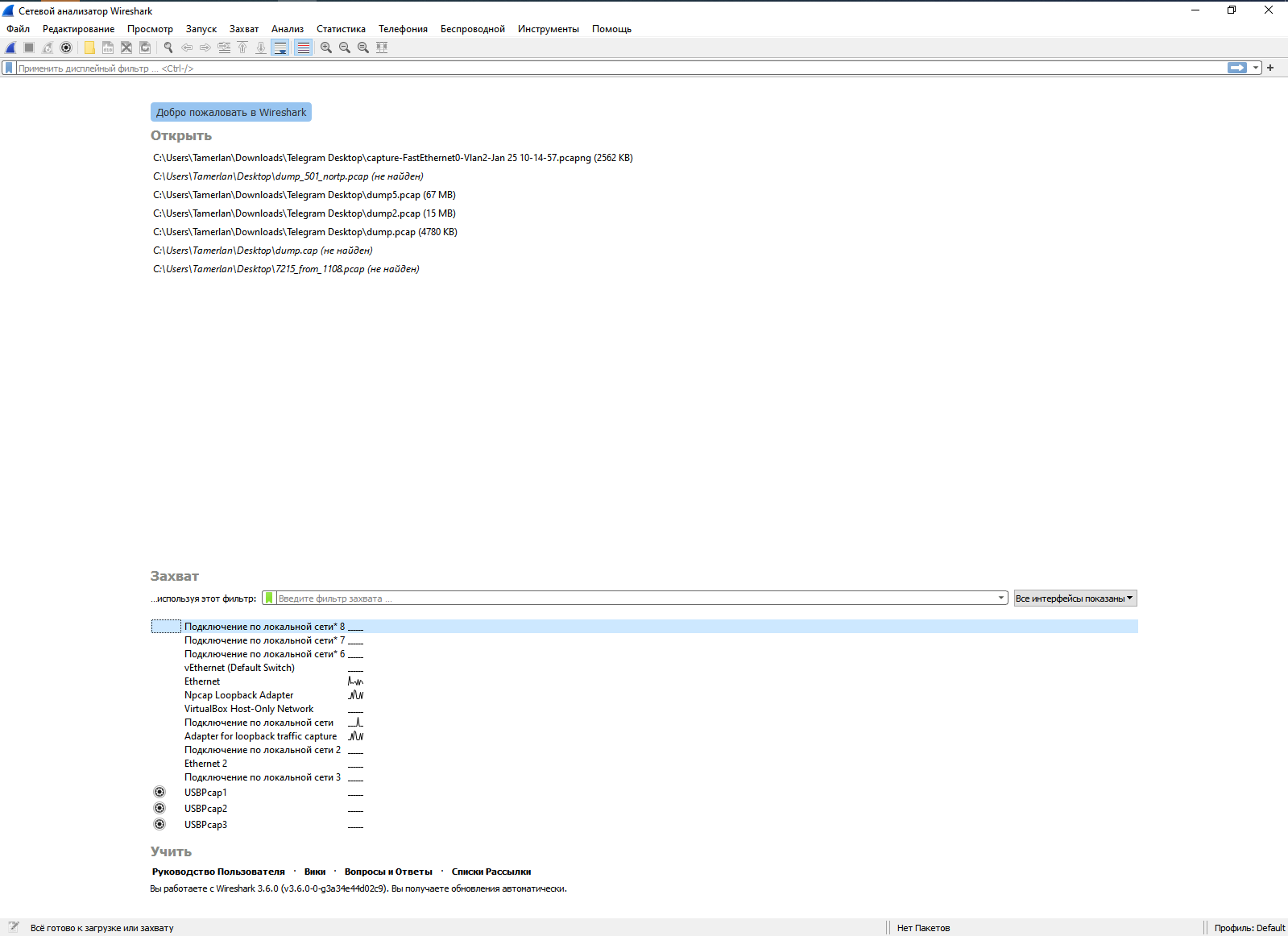Open the Инструменты menu
Viewport: 1288px width, 936px height.
tap(549, 29)
